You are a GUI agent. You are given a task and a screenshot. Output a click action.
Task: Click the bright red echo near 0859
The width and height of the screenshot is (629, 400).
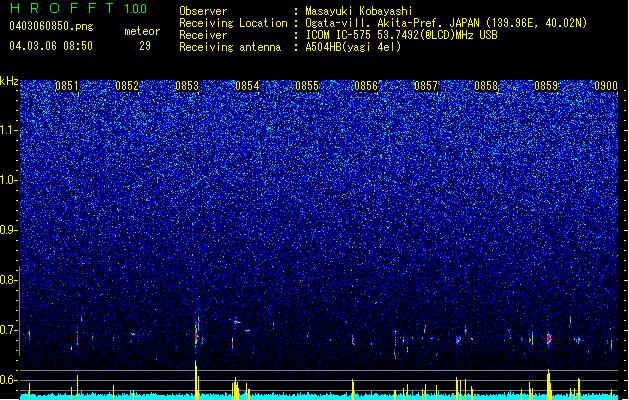click(x=549, y=338)
